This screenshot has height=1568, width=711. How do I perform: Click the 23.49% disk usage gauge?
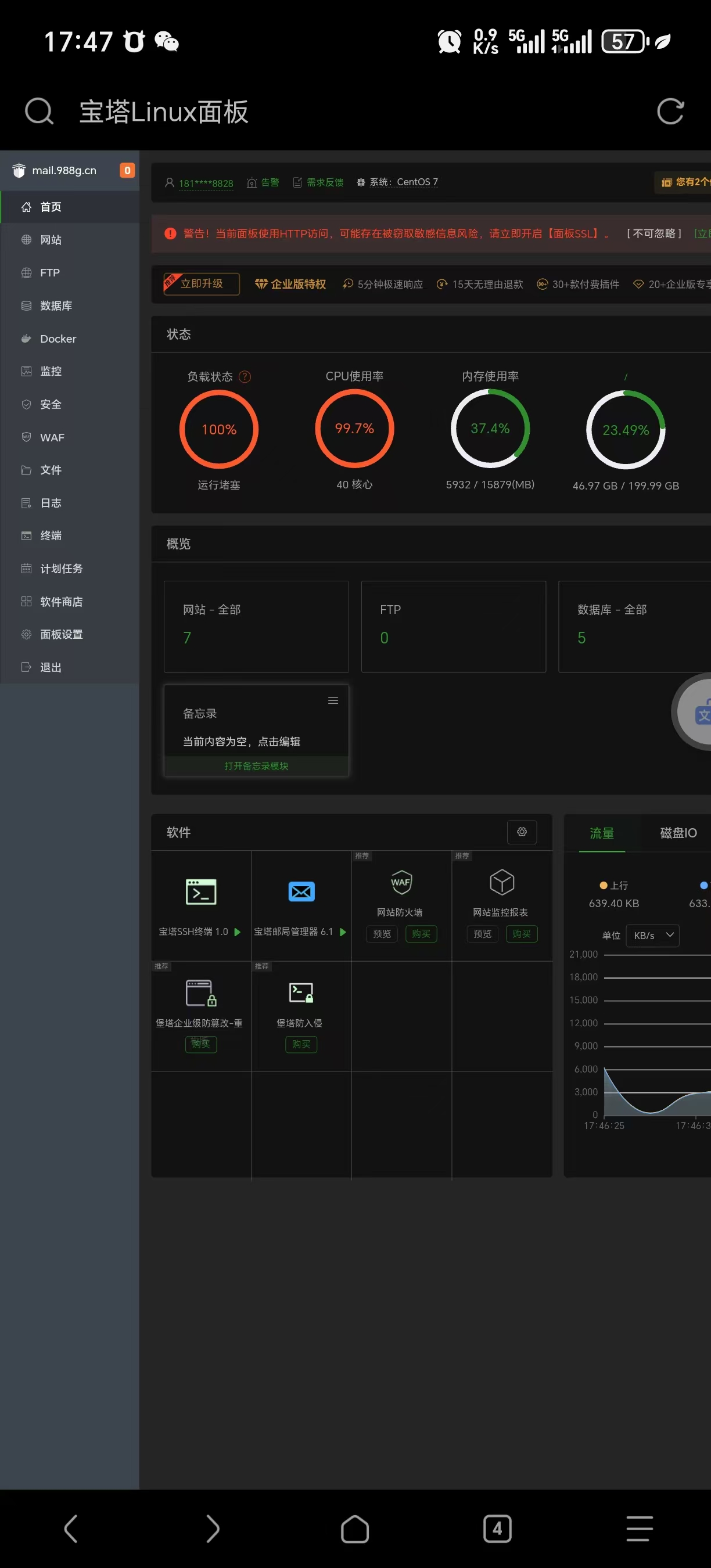pyautogui.click(x=626, y=430)
